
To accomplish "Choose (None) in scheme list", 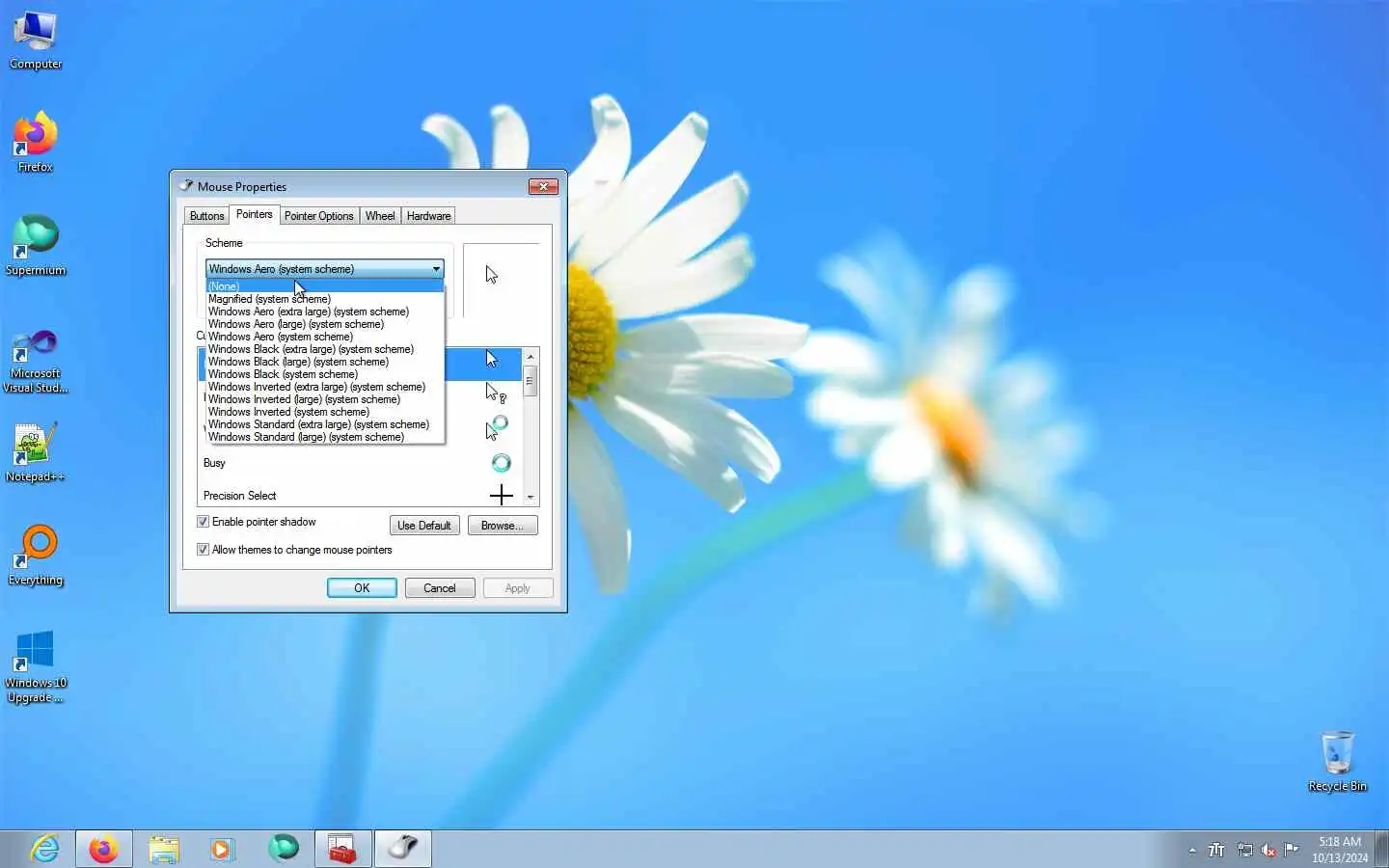I will (325, 286).
